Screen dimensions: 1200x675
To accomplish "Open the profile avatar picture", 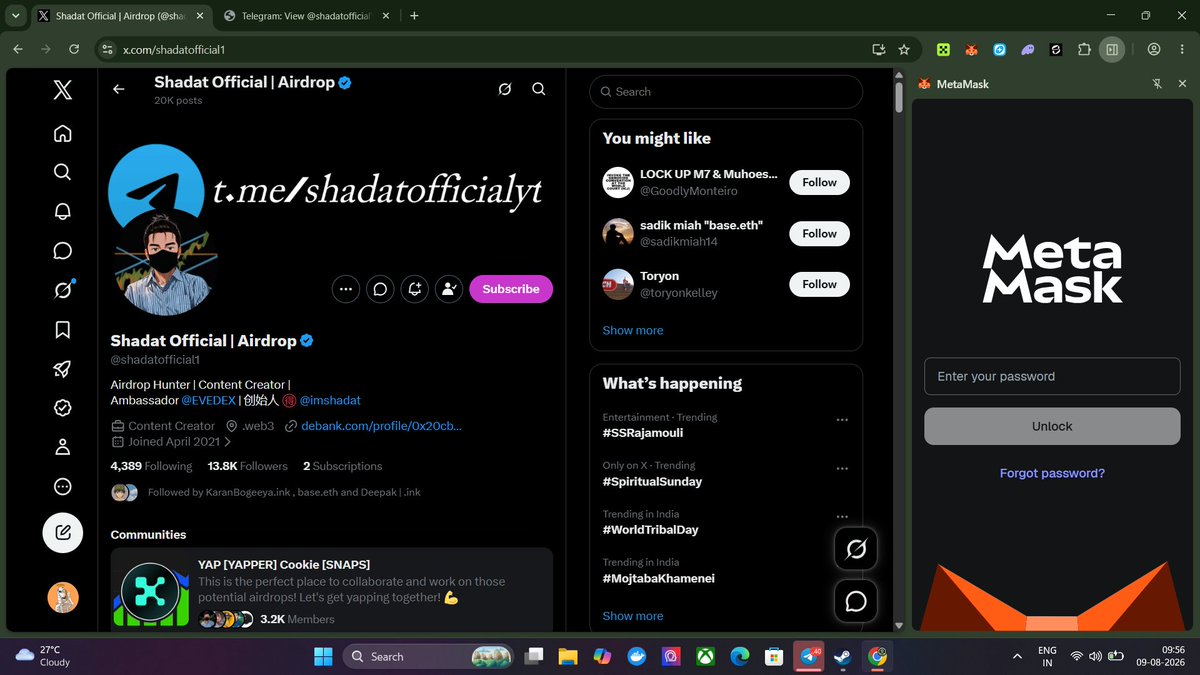I will [166, 264].
